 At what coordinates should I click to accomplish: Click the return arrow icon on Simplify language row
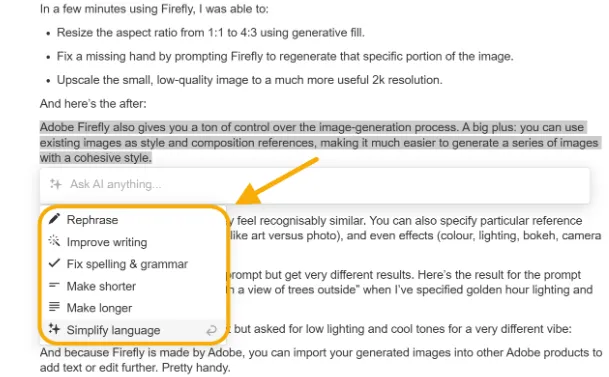click(x=211, y=330)
